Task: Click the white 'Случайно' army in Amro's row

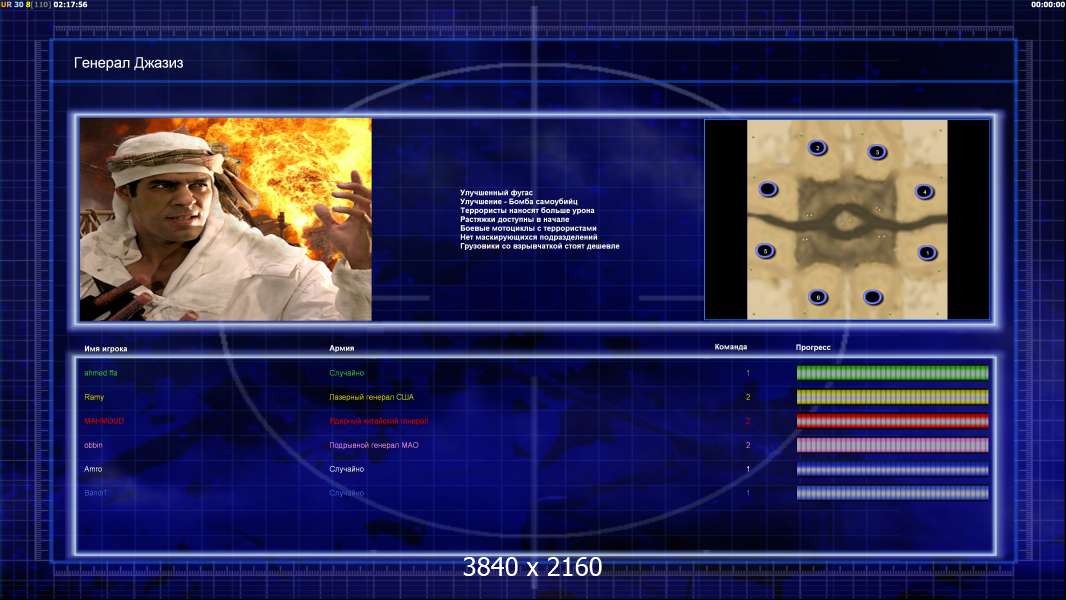Action: (x=347, y=469)
